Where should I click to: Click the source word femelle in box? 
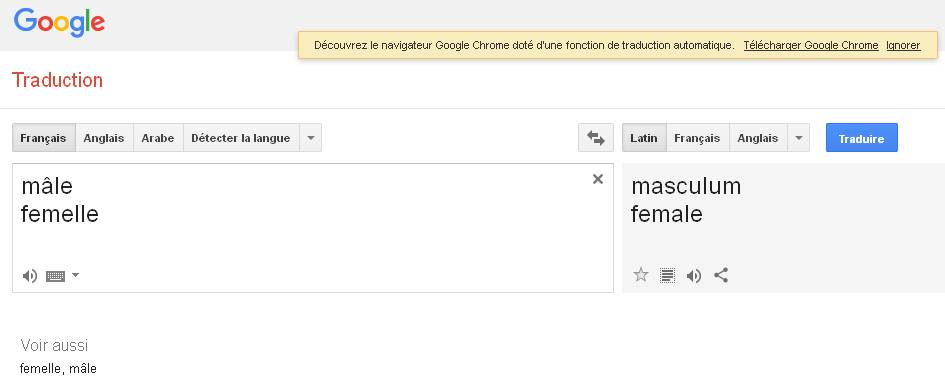(x=60, y=213)
